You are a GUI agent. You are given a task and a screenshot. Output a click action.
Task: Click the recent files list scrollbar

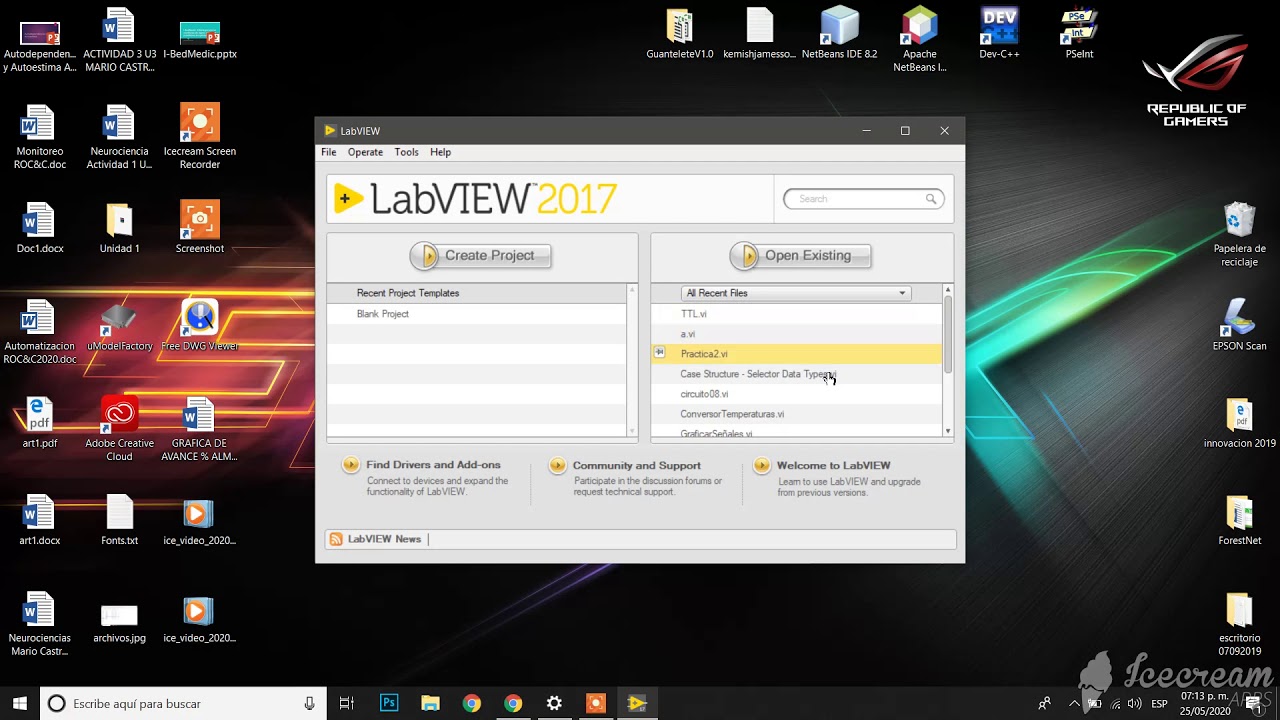948,334
